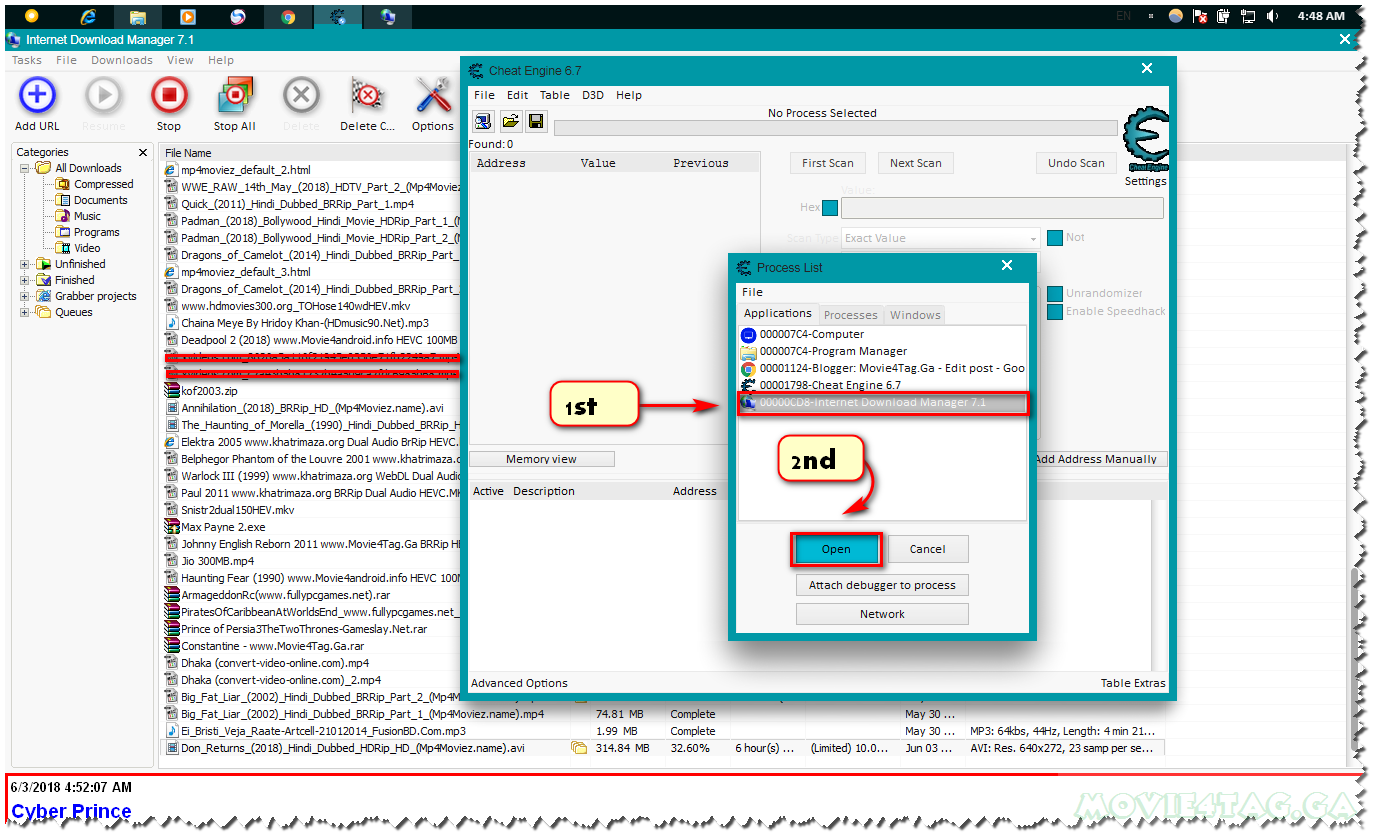The image size is (1377, 839).
Task: Click the Cheat Engine taskbar icon
Action: point(338,16)
